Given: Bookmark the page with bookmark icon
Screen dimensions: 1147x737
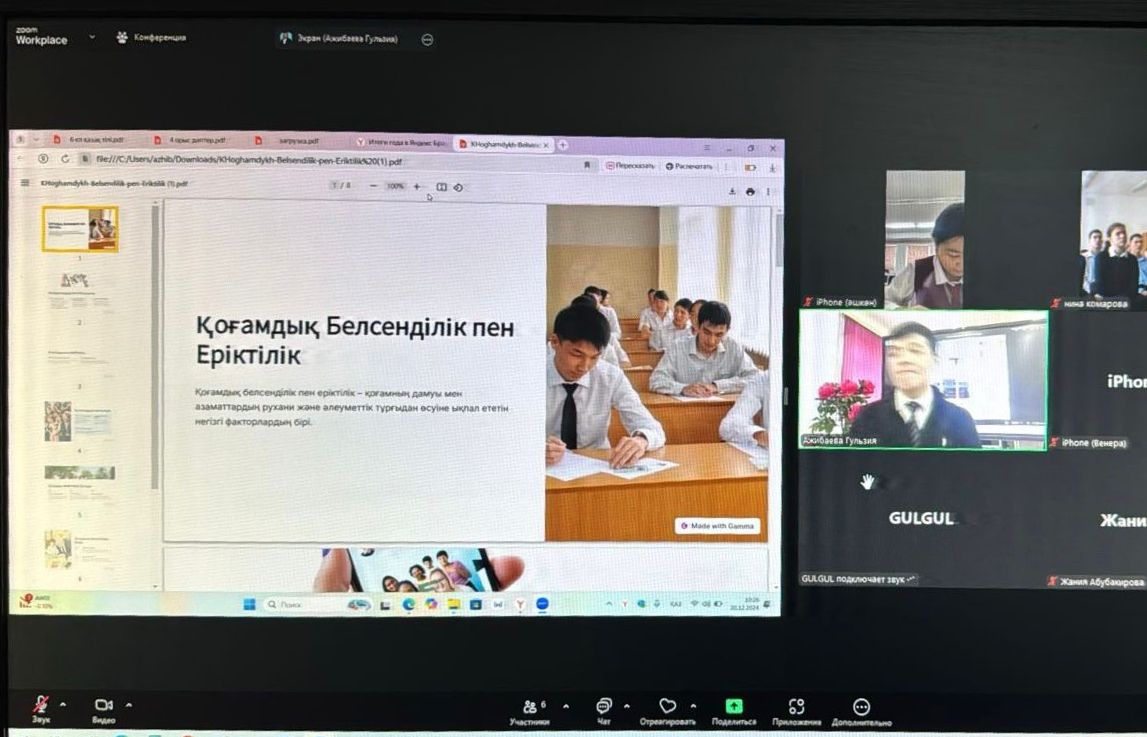Looking at the screenshot, I should click(587, 166).
